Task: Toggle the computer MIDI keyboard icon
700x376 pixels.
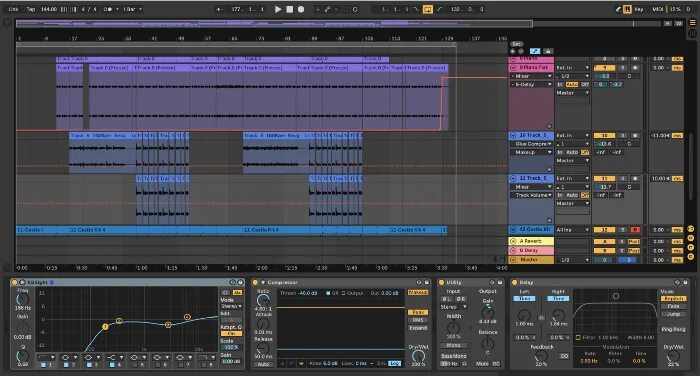Action: (x=627, y=9)
